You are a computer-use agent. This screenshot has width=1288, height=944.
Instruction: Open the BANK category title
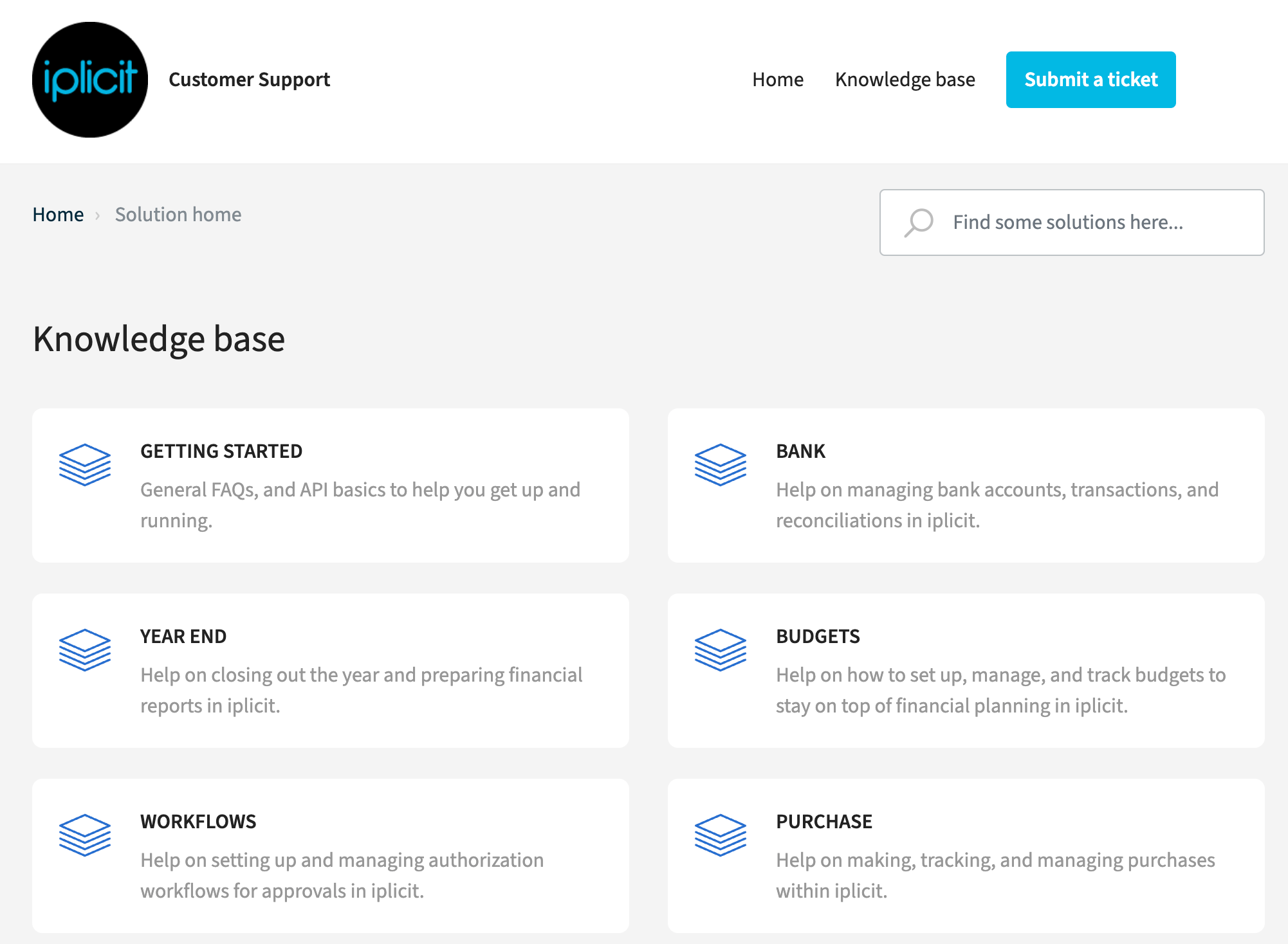[800, 451]
